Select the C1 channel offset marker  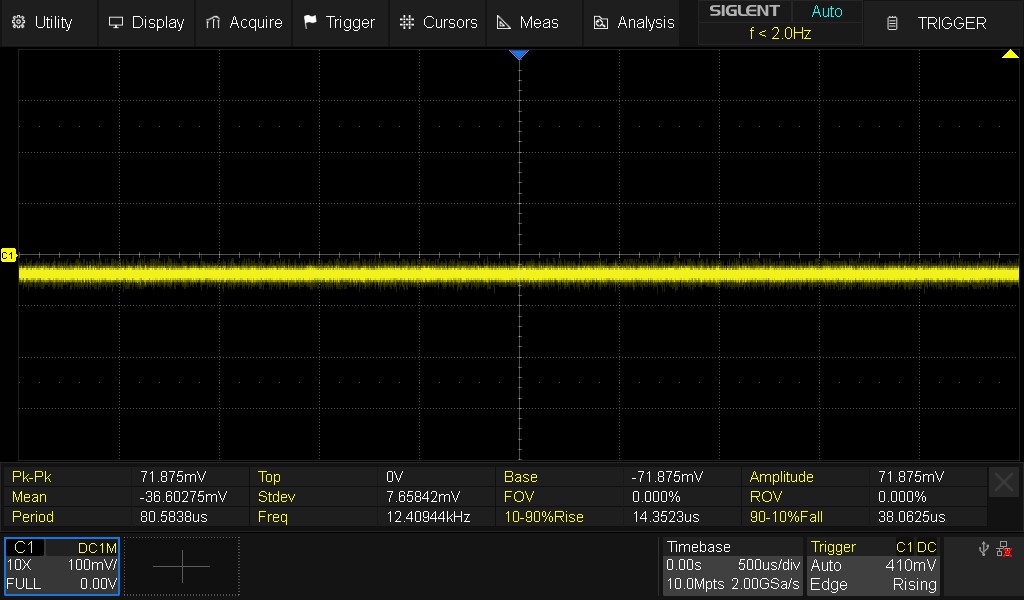point(8,255)
